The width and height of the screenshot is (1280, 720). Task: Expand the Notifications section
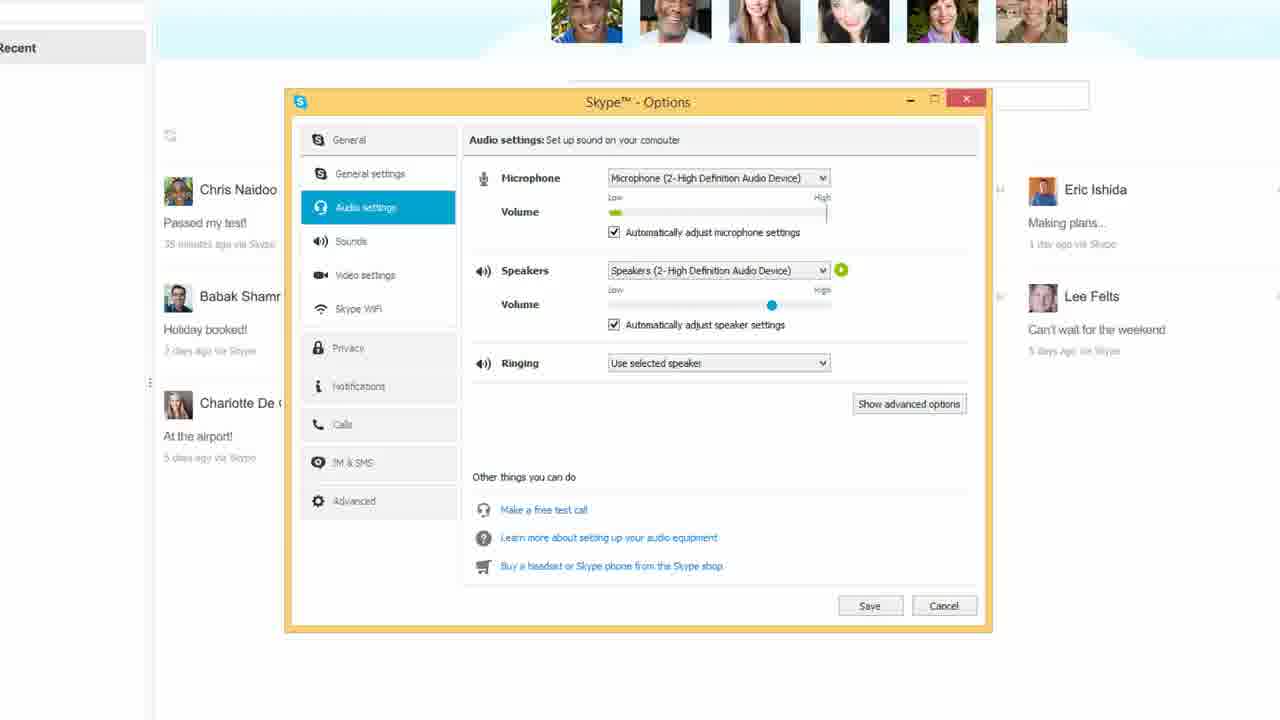[x=379, y=387]
